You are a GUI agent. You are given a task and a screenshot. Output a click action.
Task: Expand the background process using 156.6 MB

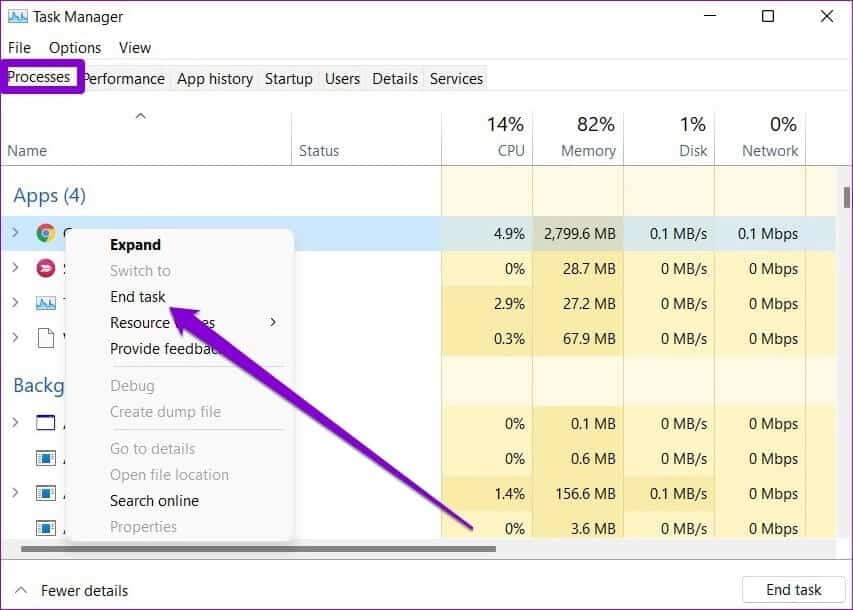coord(15,492)
